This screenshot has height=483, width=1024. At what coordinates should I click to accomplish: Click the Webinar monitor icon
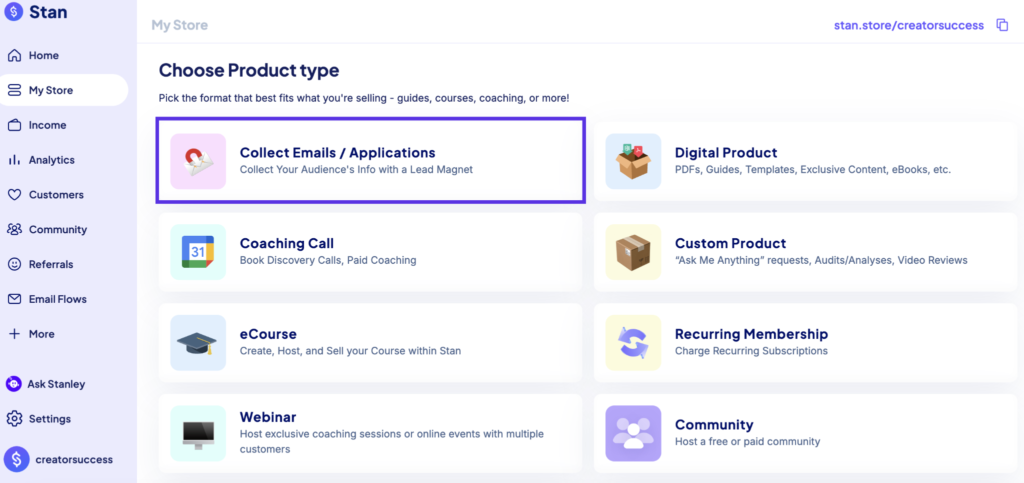coord(198,433)
